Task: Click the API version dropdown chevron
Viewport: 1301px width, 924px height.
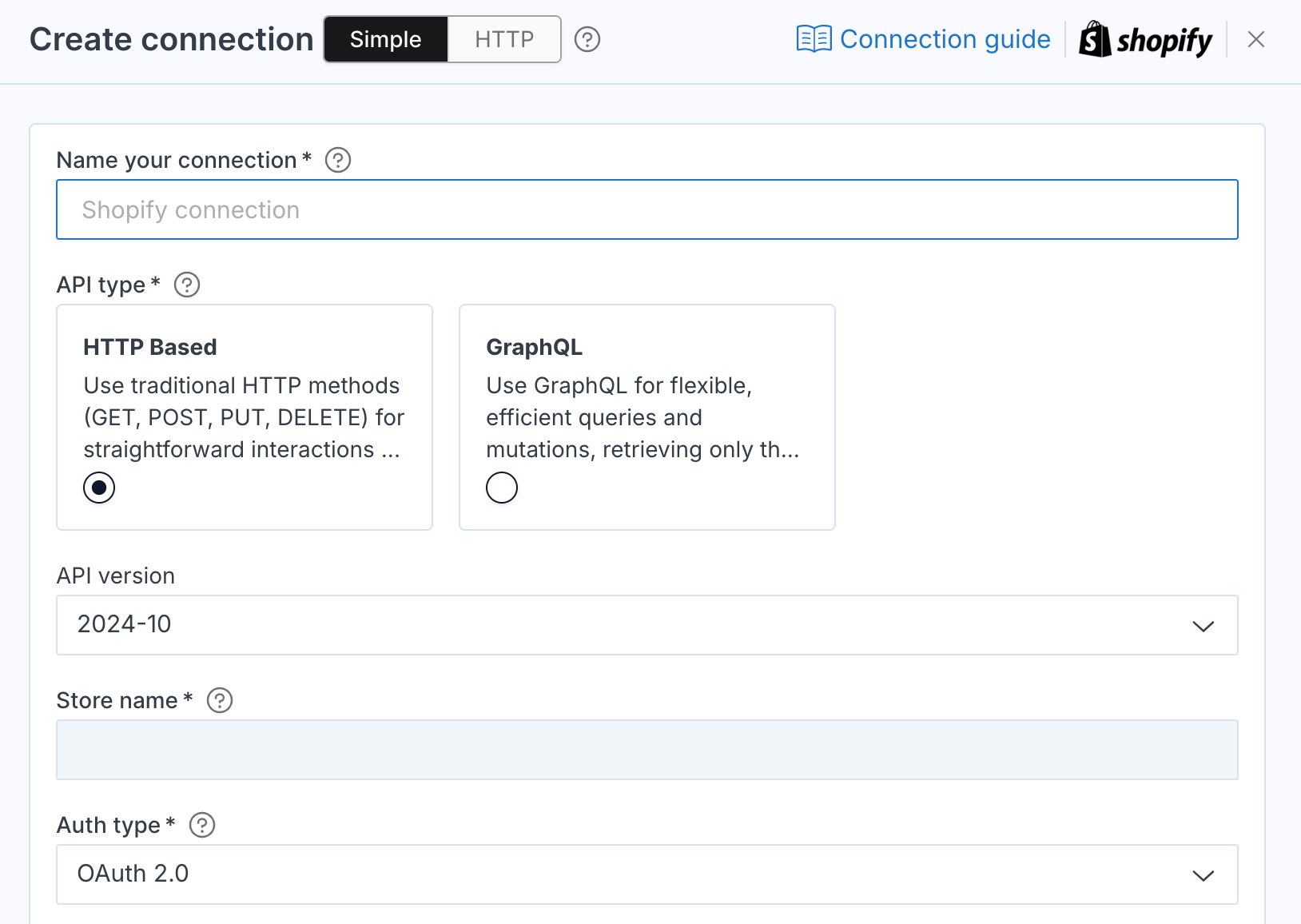Action: 1204,626
